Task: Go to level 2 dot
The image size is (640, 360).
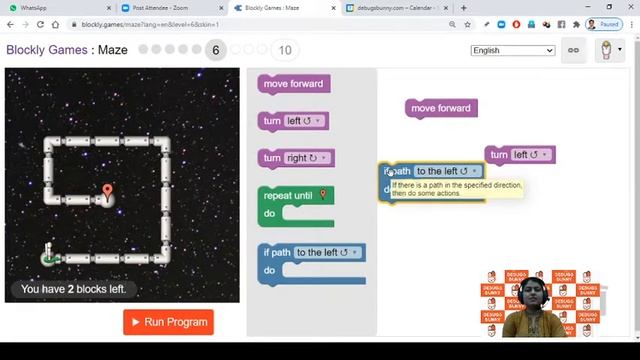Action: coord(156,49)
